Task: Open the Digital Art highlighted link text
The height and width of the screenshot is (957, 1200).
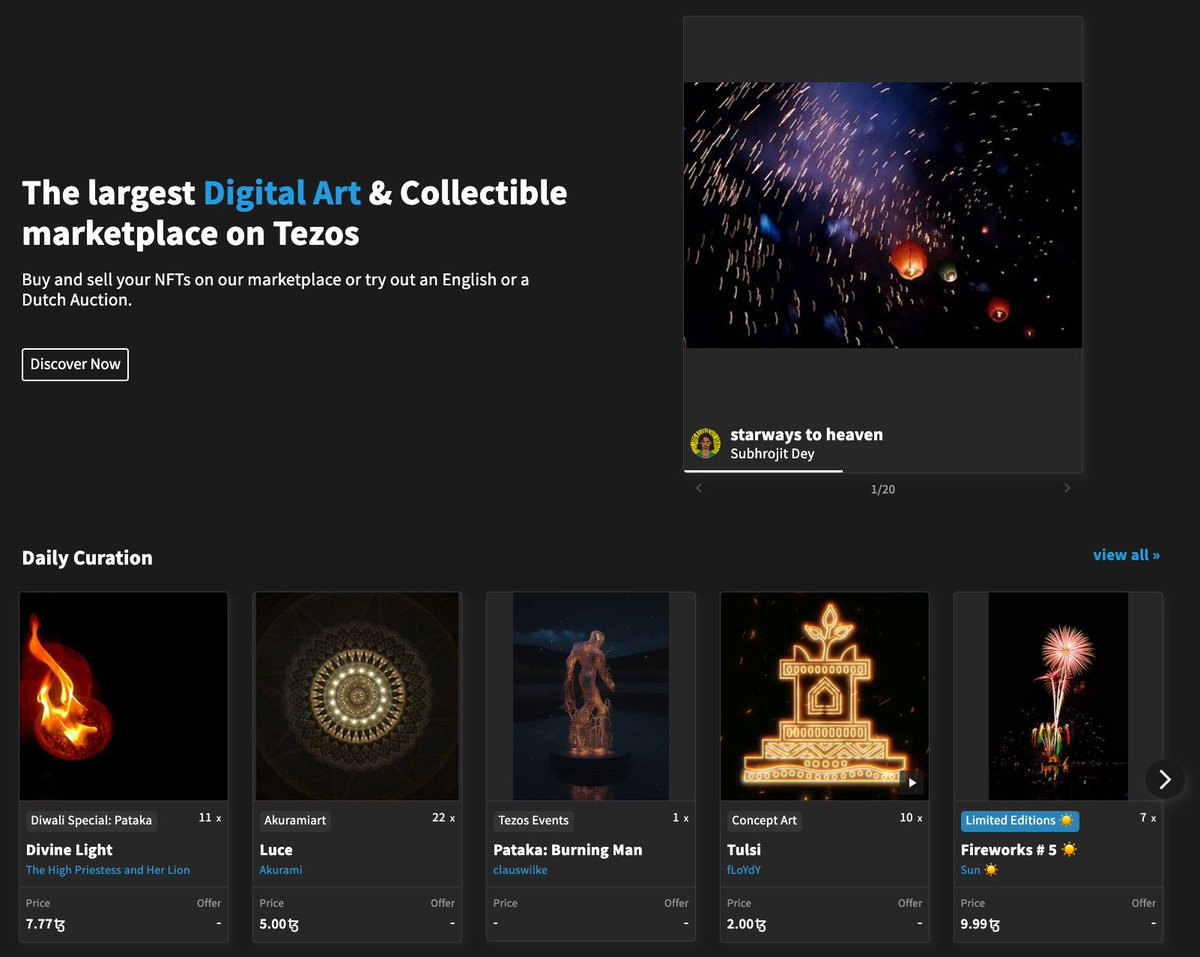Action: (282, 192)
